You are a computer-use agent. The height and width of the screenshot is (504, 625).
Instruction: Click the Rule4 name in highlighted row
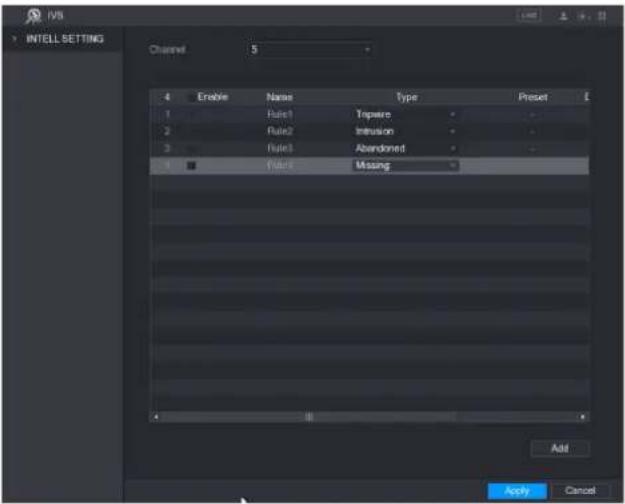pyautogui.click(x=280, y=165)
